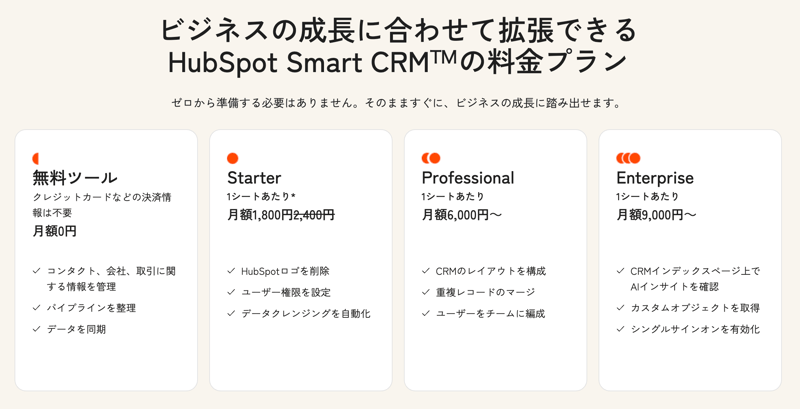Click the checkmark beside 重複レコードのマージ
The height and width of the screenshot is (409, 800).
426,292
